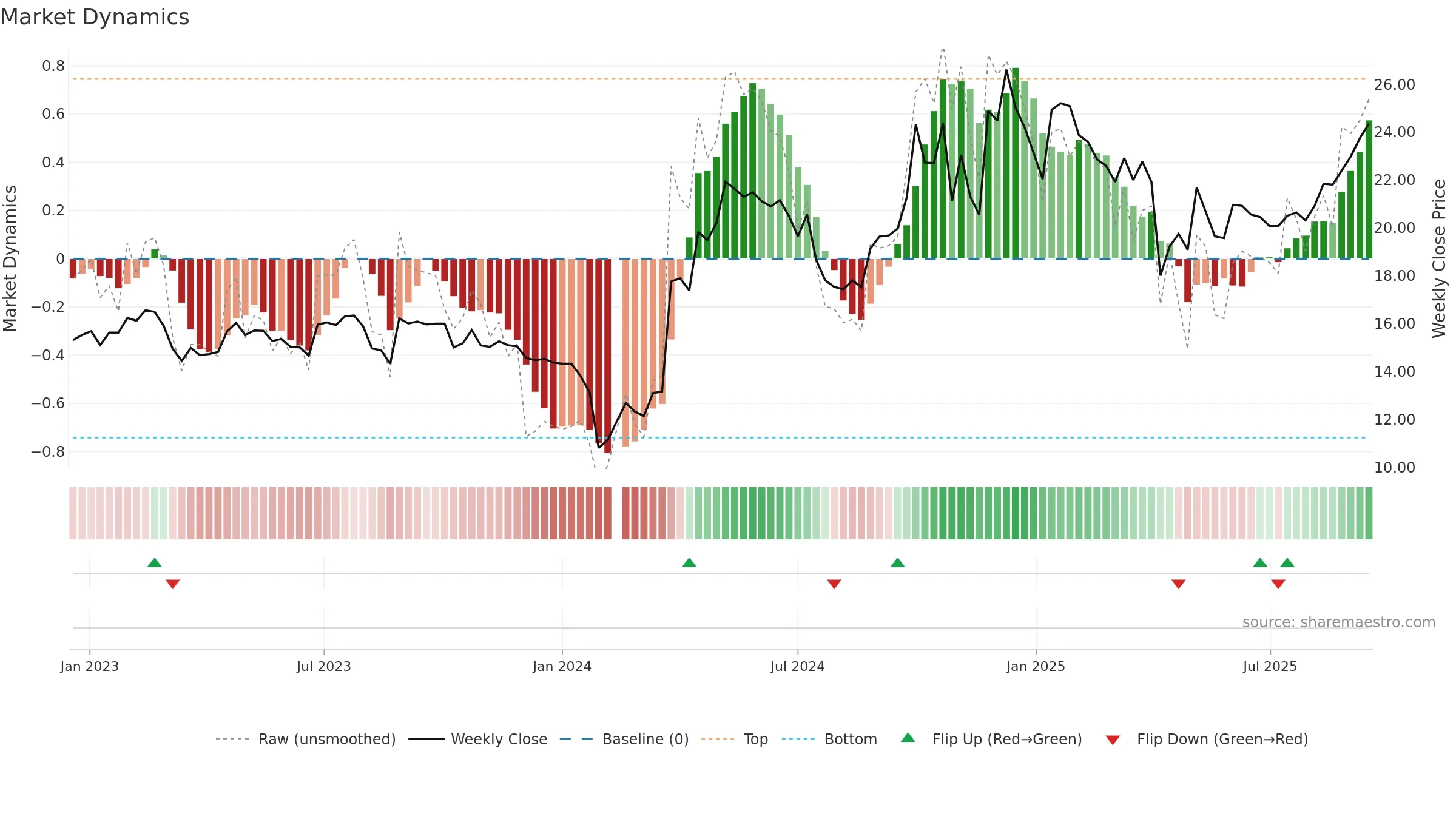
Task: Click the 24.00 right axis price label
Action: 1395,132
